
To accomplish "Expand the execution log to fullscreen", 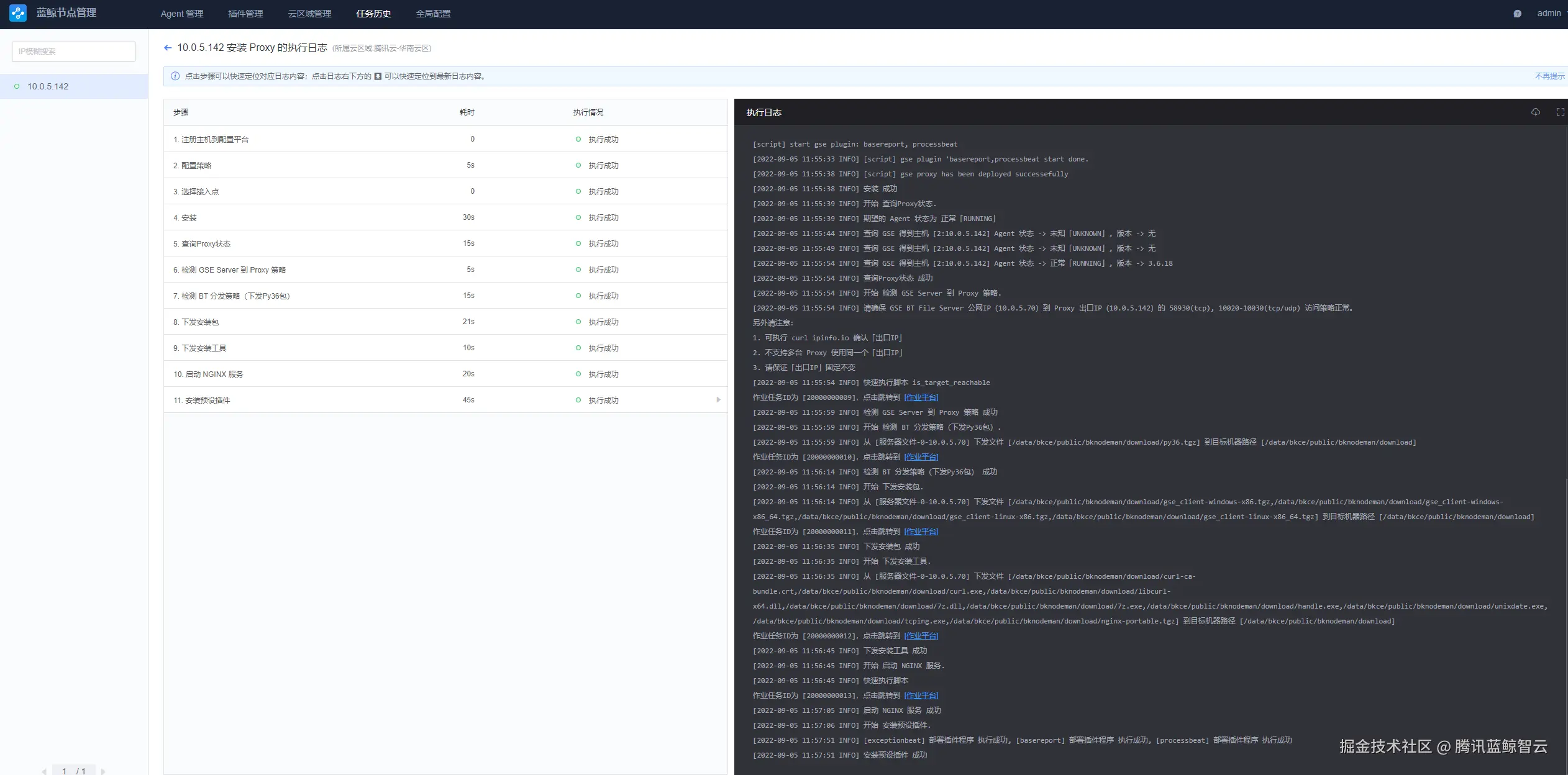I will pyautogui.click(x=1560, y=112).
